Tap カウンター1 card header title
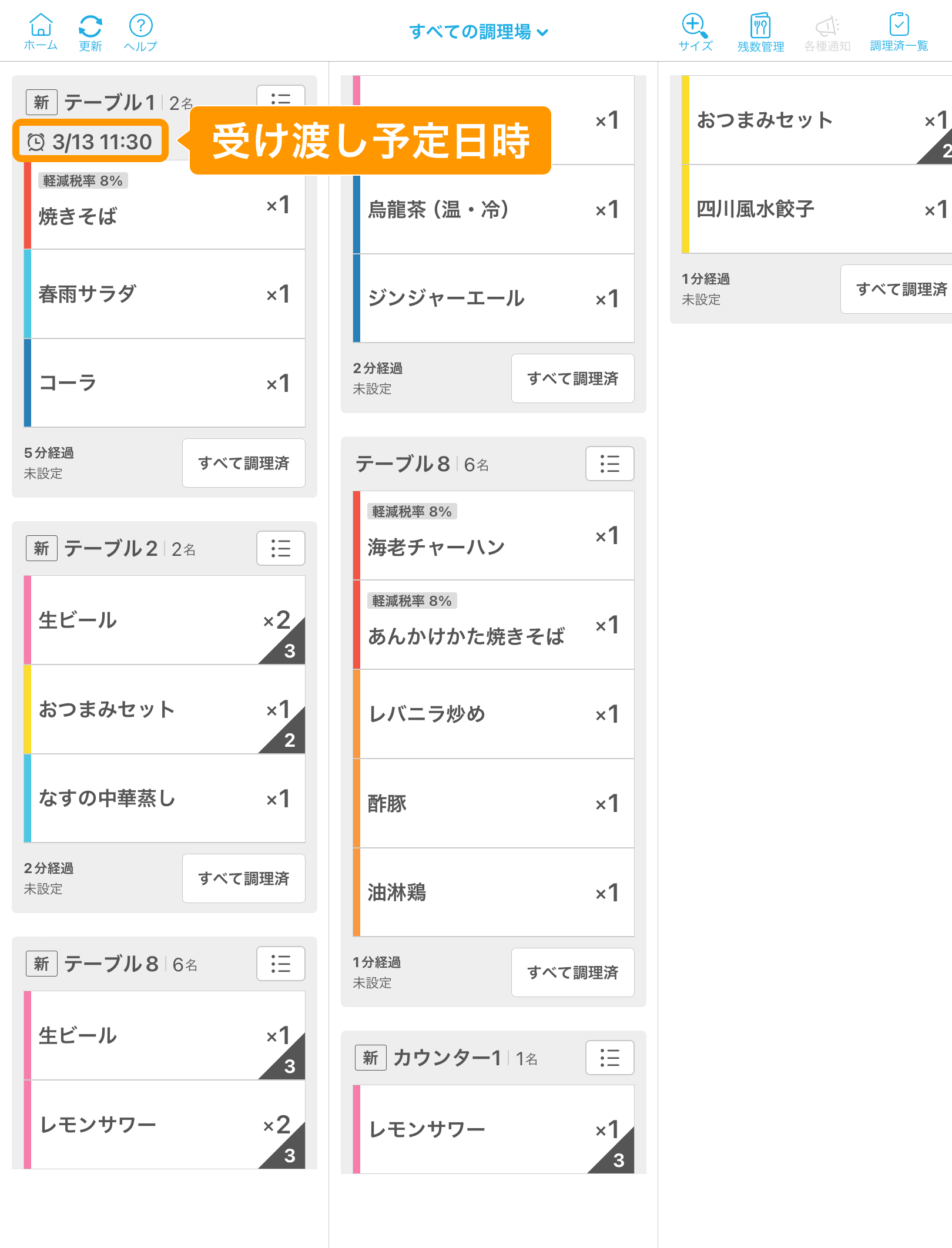 coord(447,1058)
